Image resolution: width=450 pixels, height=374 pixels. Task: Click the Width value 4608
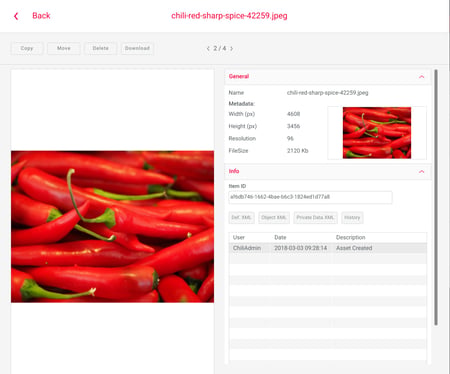pyautogui.click(x=293, y=114)
